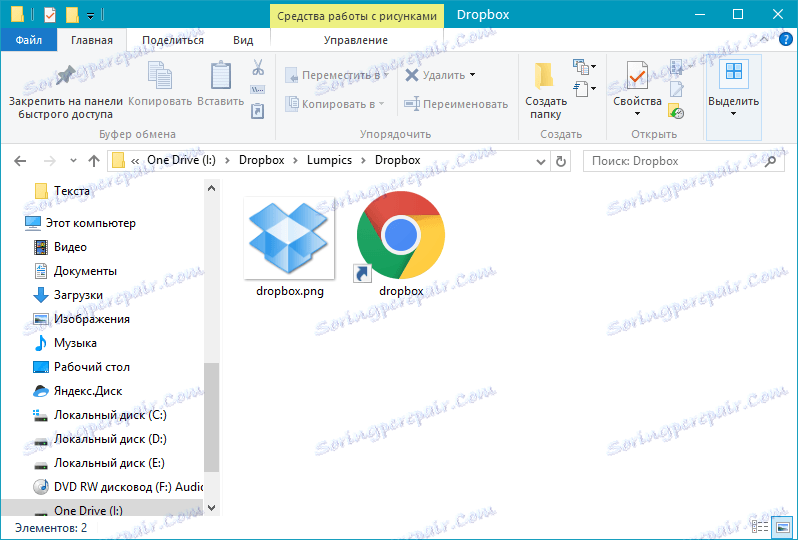This screenshot has height=540, width=798.
Task: Click the Refresh button next to address bar
Action: (560, 161)
